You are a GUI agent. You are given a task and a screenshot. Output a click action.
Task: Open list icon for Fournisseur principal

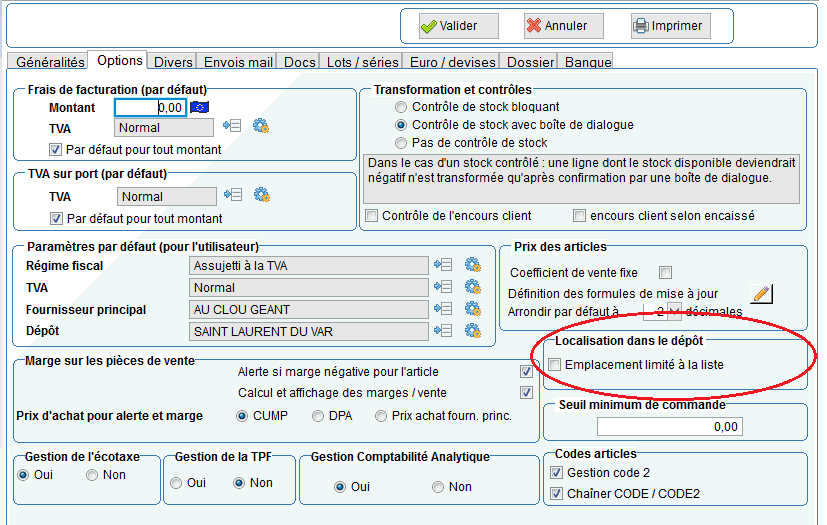pyautogui.click(x=443, y=309)
